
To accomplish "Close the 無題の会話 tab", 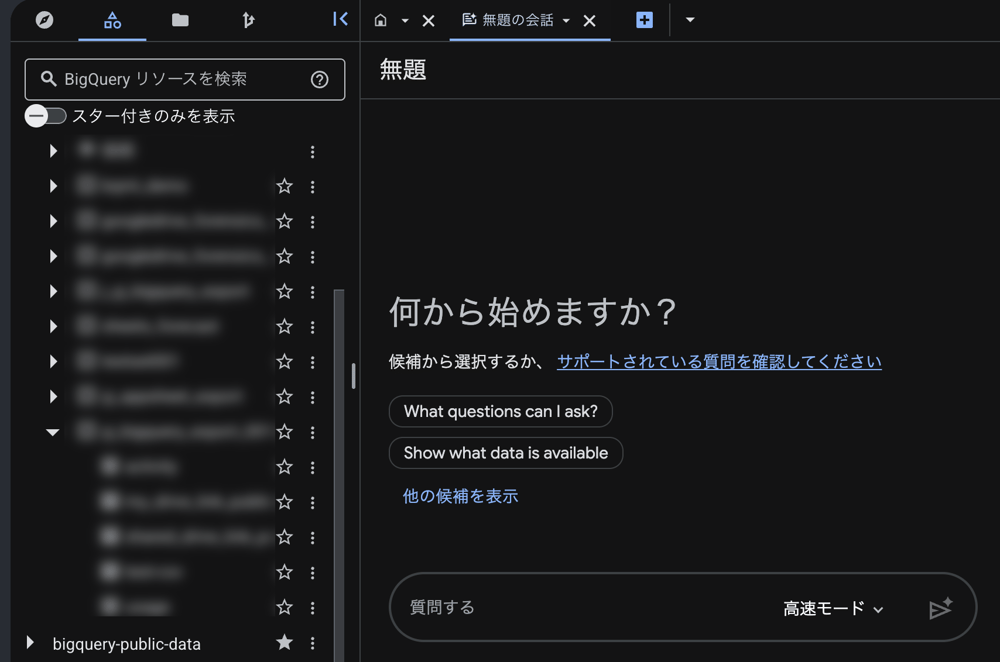I will (x=589, y=21).
